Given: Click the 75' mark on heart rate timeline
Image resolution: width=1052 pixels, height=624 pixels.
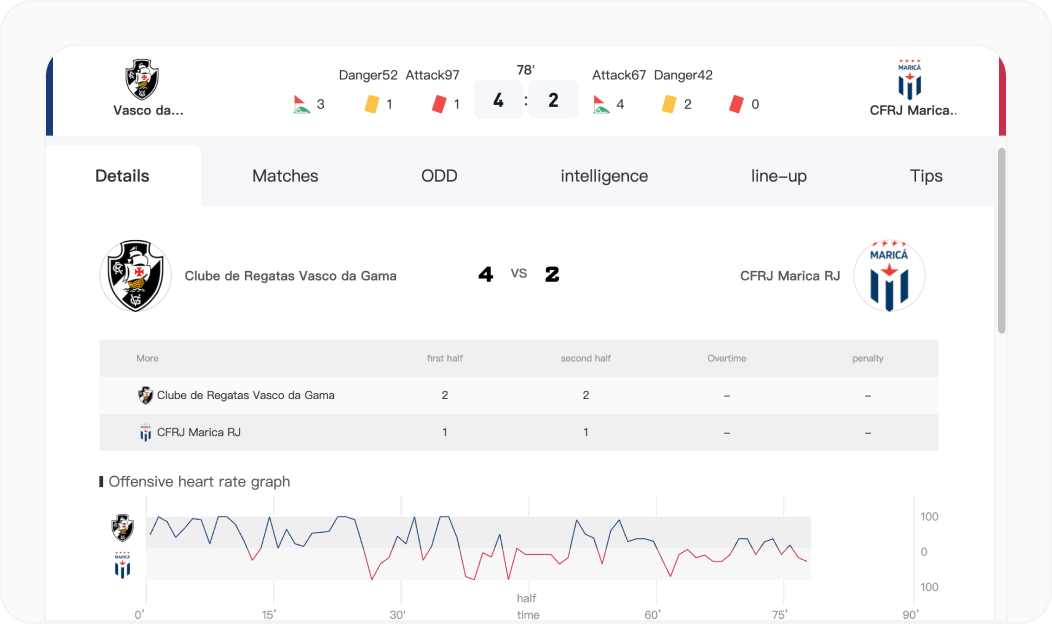Looking at the screenshot, I should [x=780, y=614].
